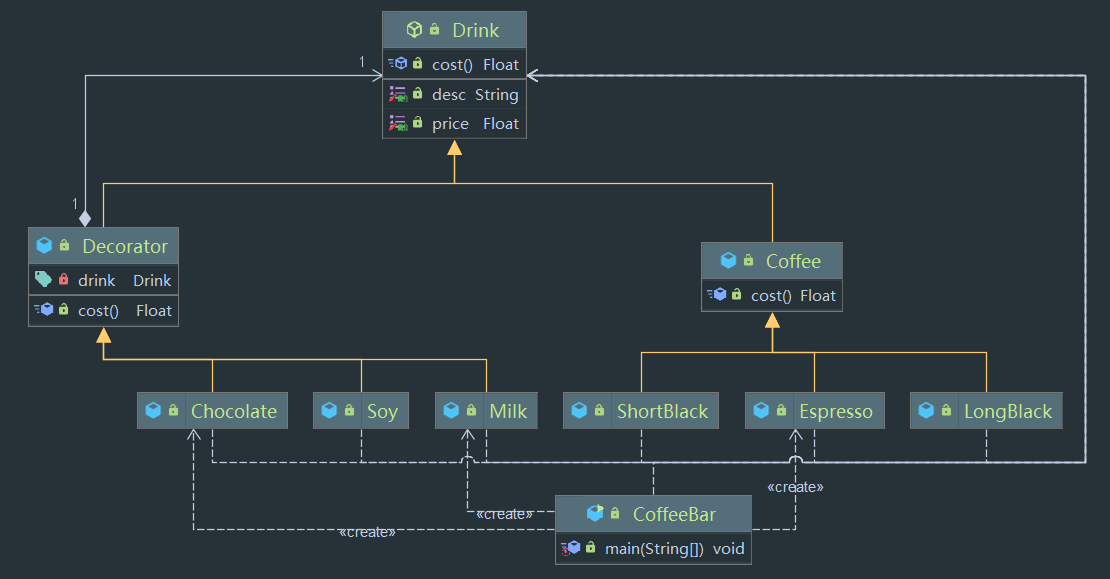Click the Milk class icon
The image size is (1110, 579).
coord(451,410)
